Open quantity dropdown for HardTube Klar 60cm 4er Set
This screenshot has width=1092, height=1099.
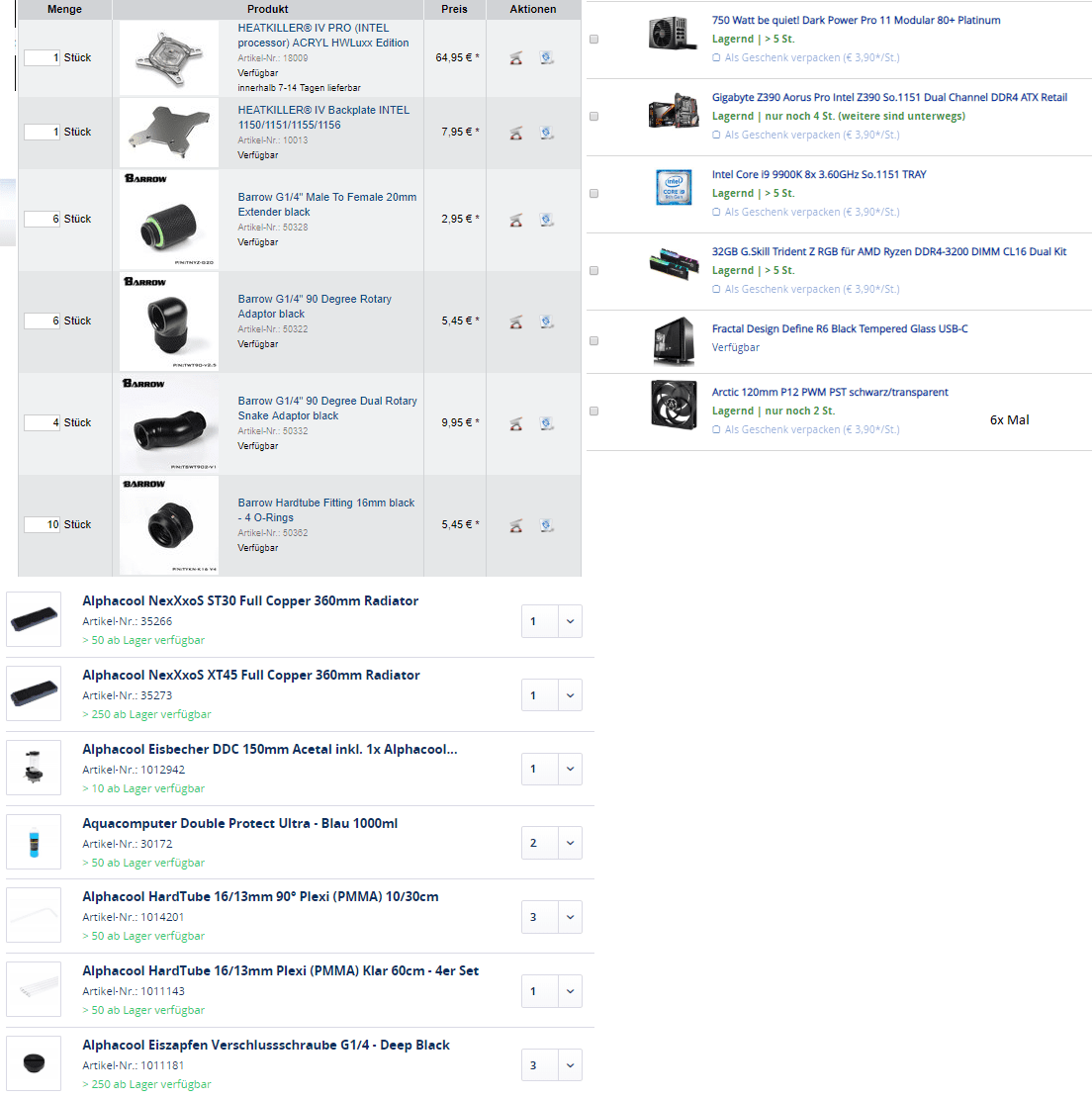coord(570,991)
